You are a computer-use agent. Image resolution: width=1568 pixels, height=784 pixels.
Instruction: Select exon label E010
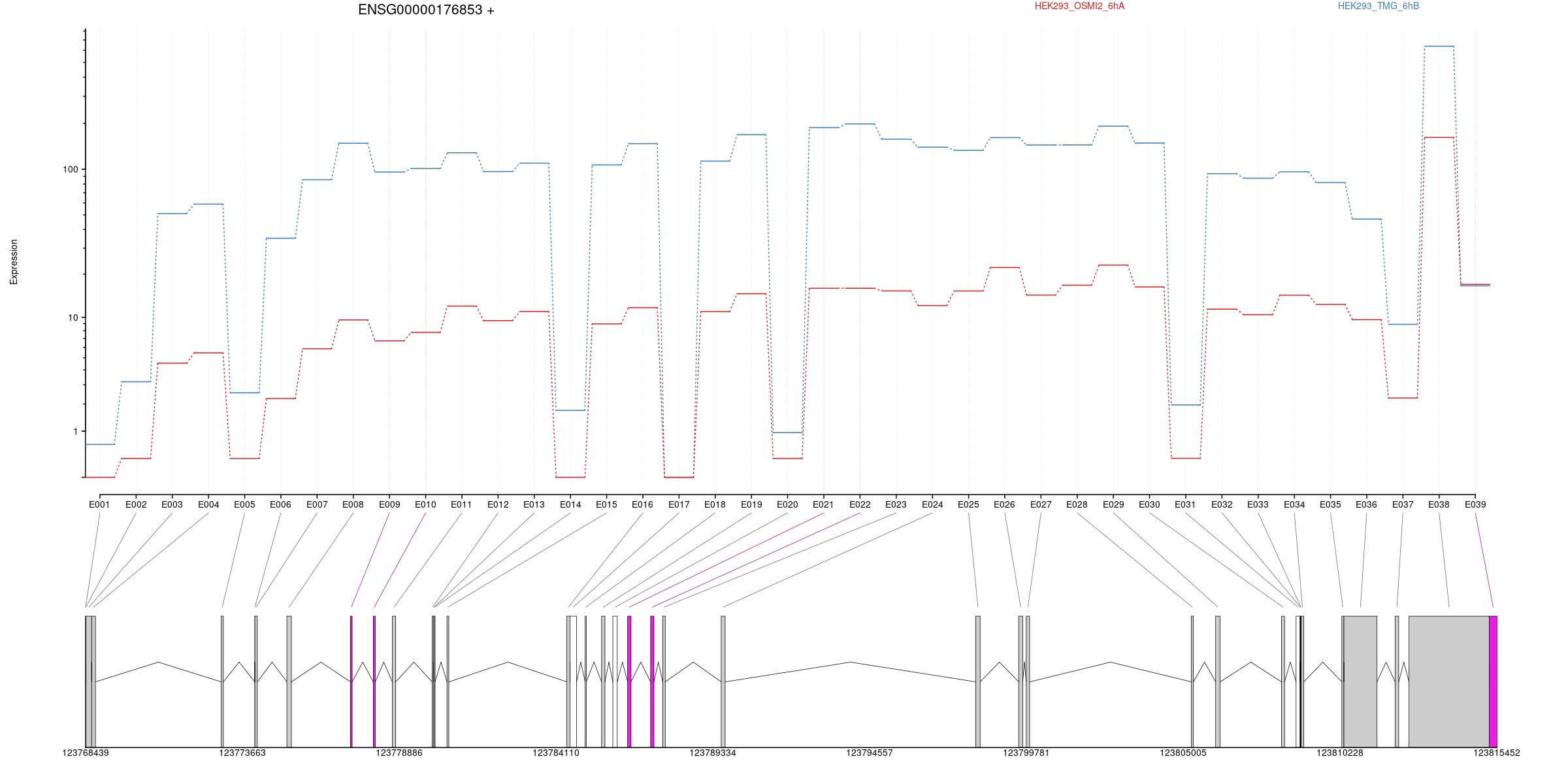pos(425,504)
